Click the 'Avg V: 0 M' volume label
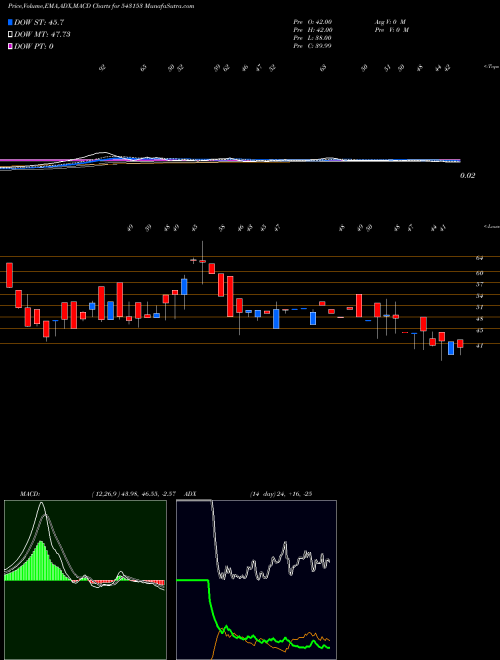This screenshot has width=500, height=660. point(390,22)
